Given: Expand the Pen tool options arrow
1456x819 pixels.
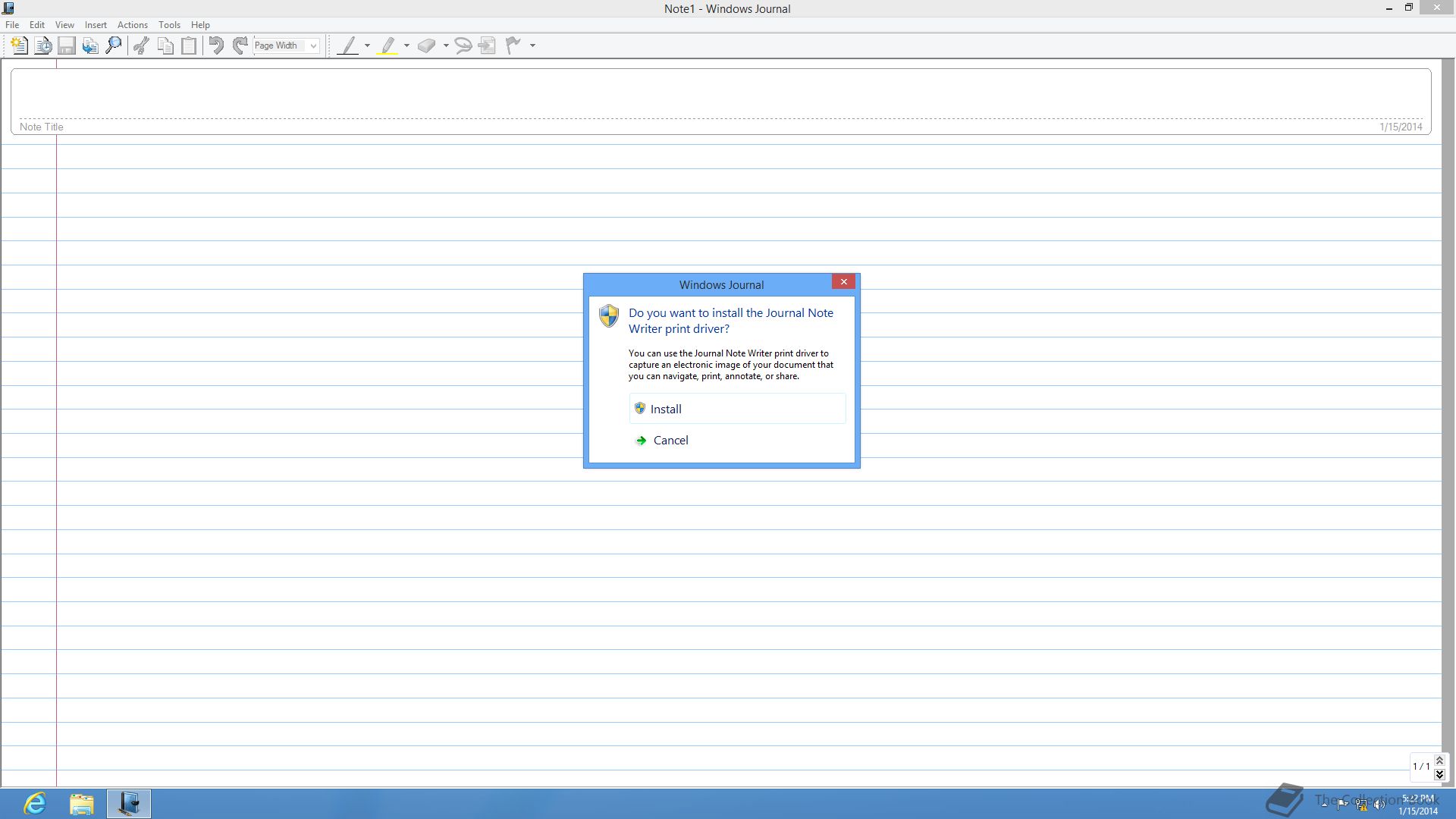Looking at the screenshot, I should (x=368, y=45).
